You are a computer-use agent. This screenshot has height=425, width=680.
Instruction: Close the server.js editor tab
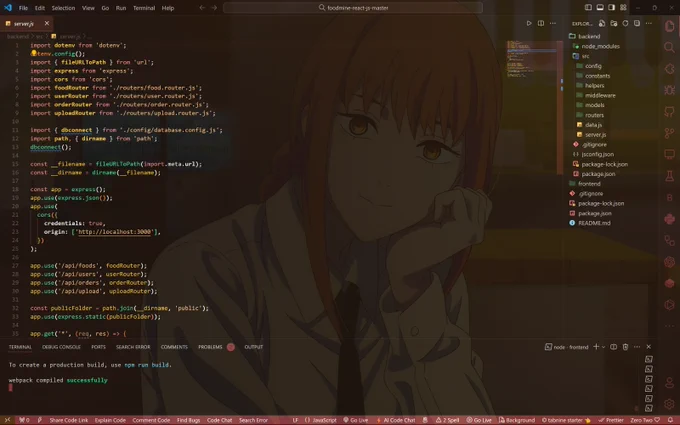tap(47, 23)
